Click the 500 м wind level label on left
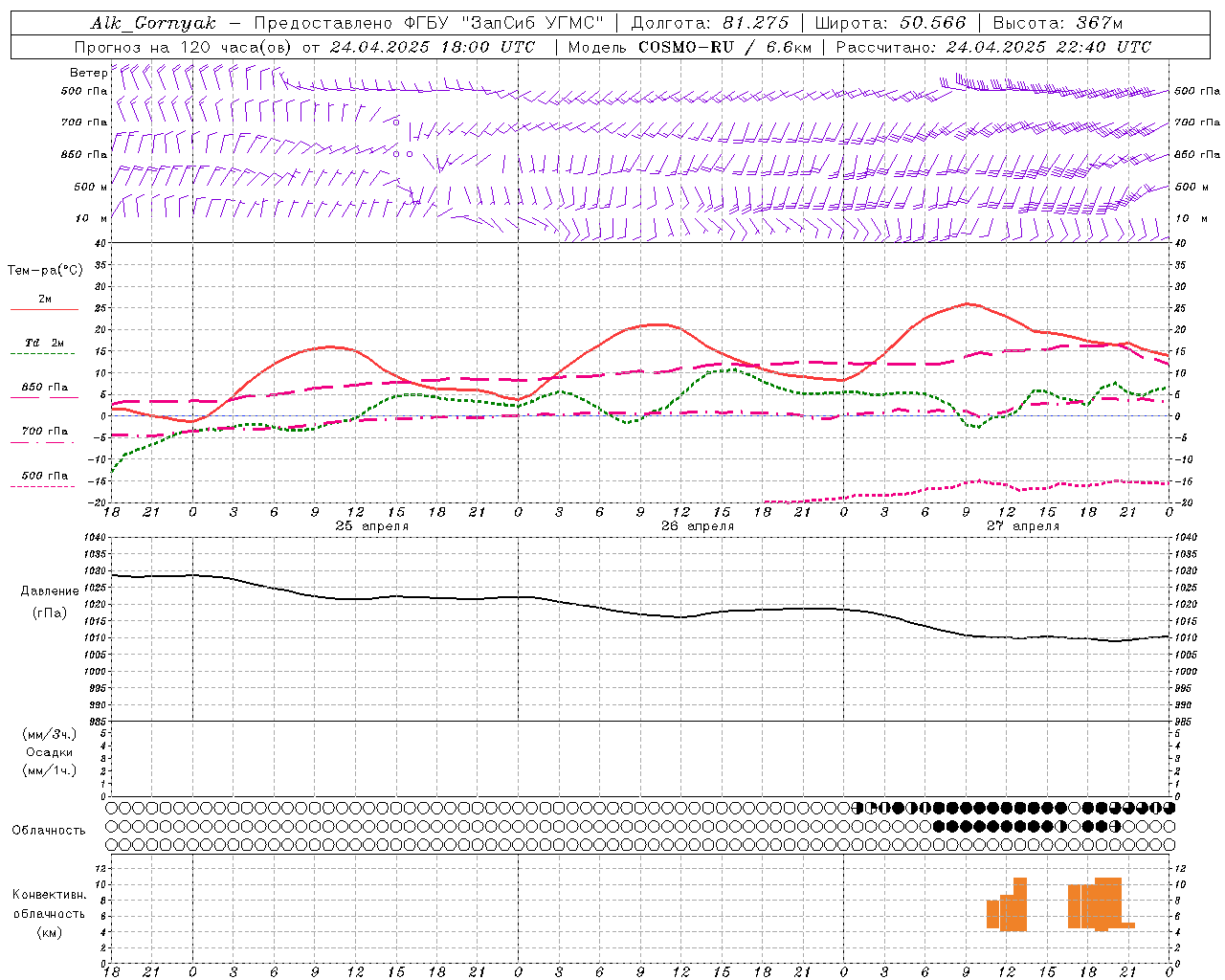This screenshot has height=980, width=1225. coord(91,187)
